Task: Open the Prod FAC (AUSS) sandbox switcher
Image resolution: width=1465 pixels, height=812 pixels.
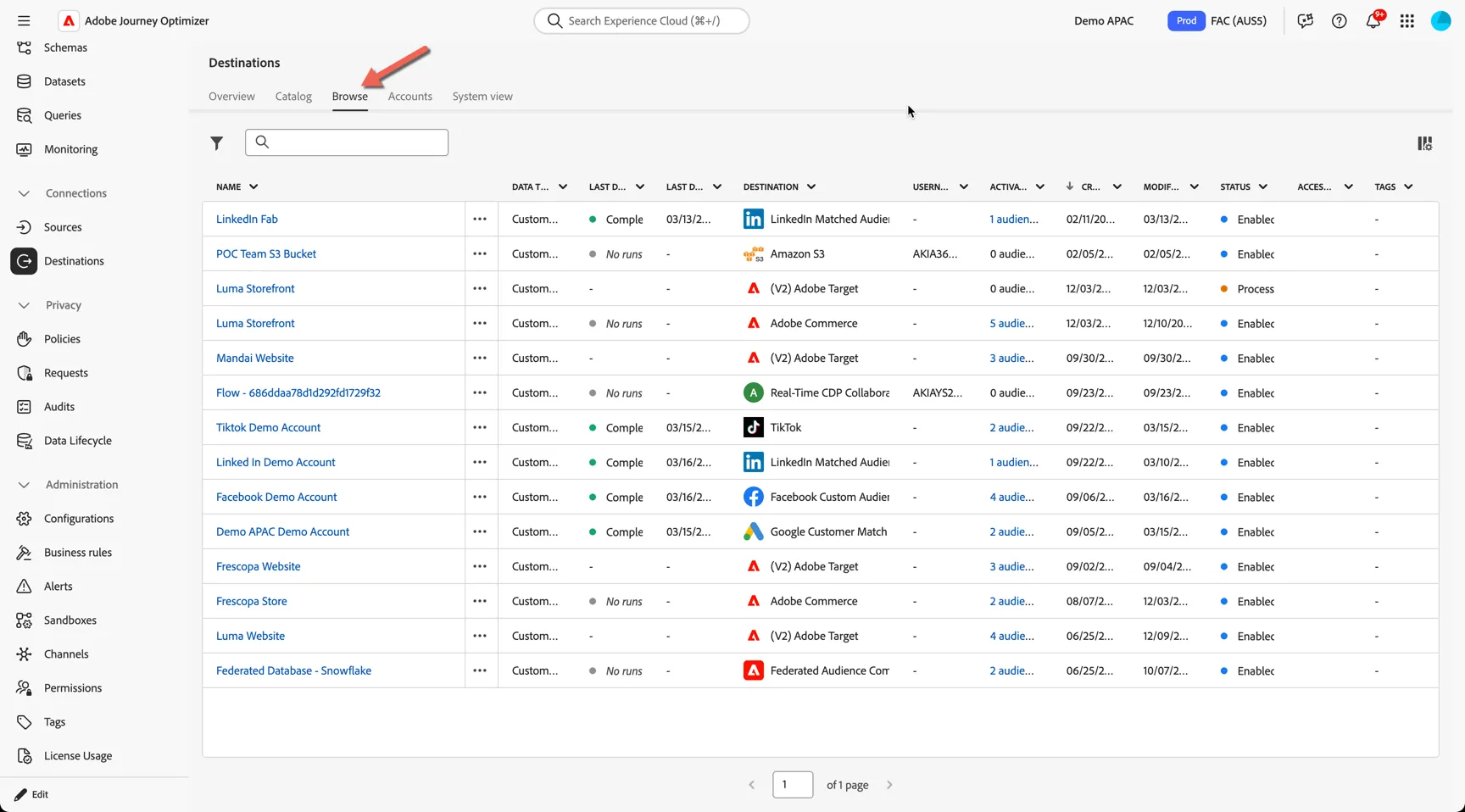Action: click(x=1217, y=20)
